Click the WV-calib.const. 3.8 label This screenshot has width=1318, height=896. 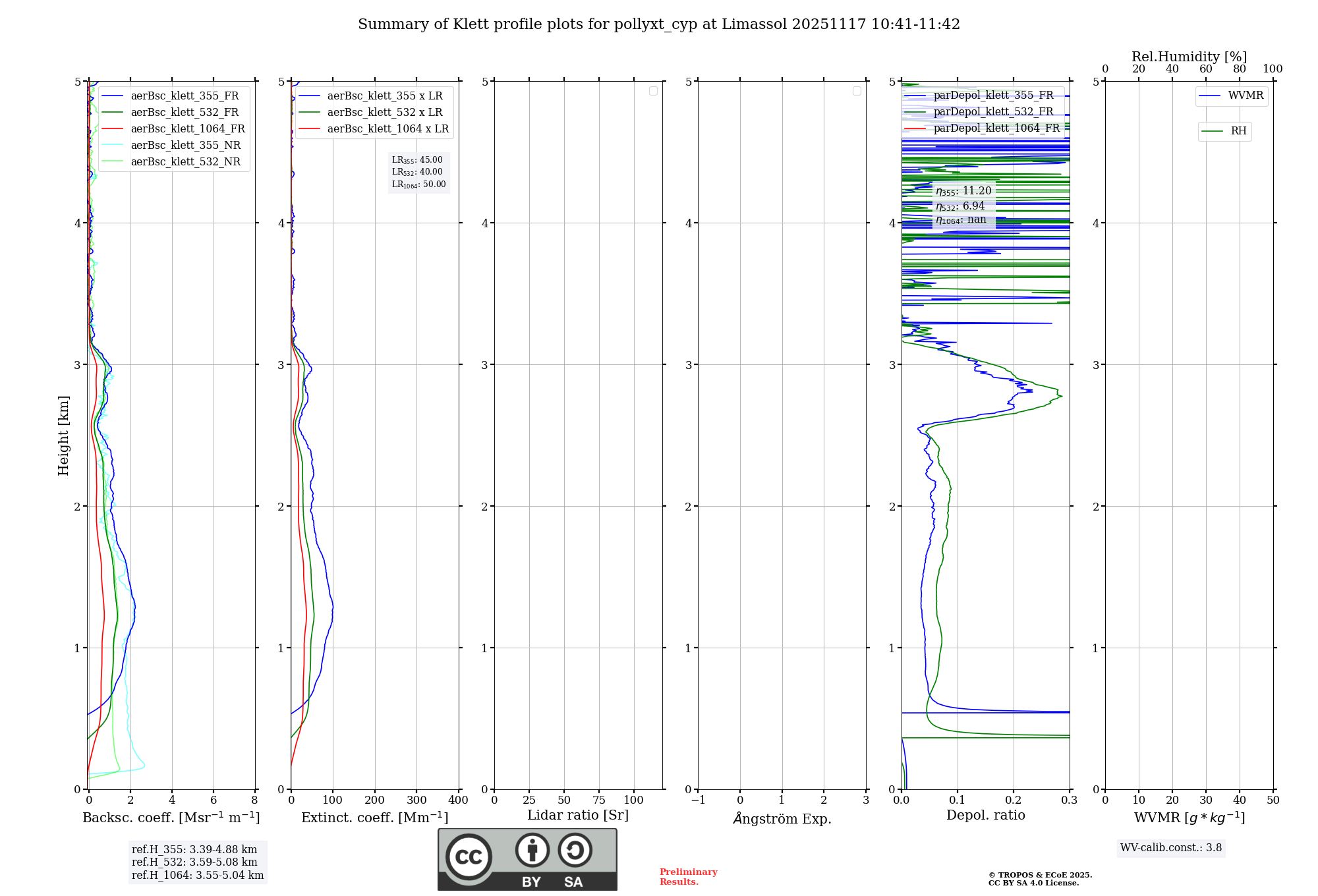(x=1170, y=848)
